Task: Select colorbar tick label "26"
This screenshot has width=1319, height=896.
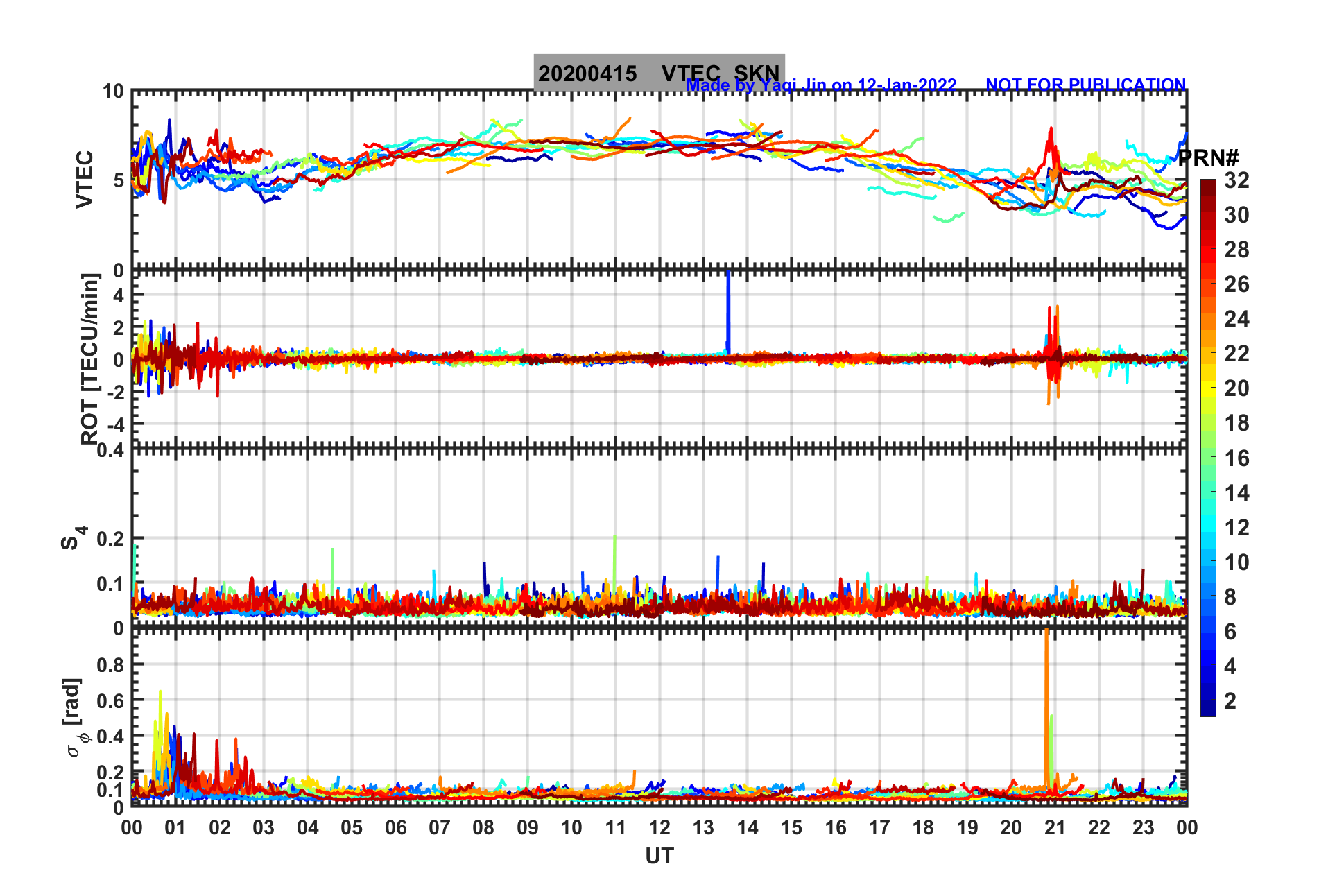Action: coord(1236,284)
